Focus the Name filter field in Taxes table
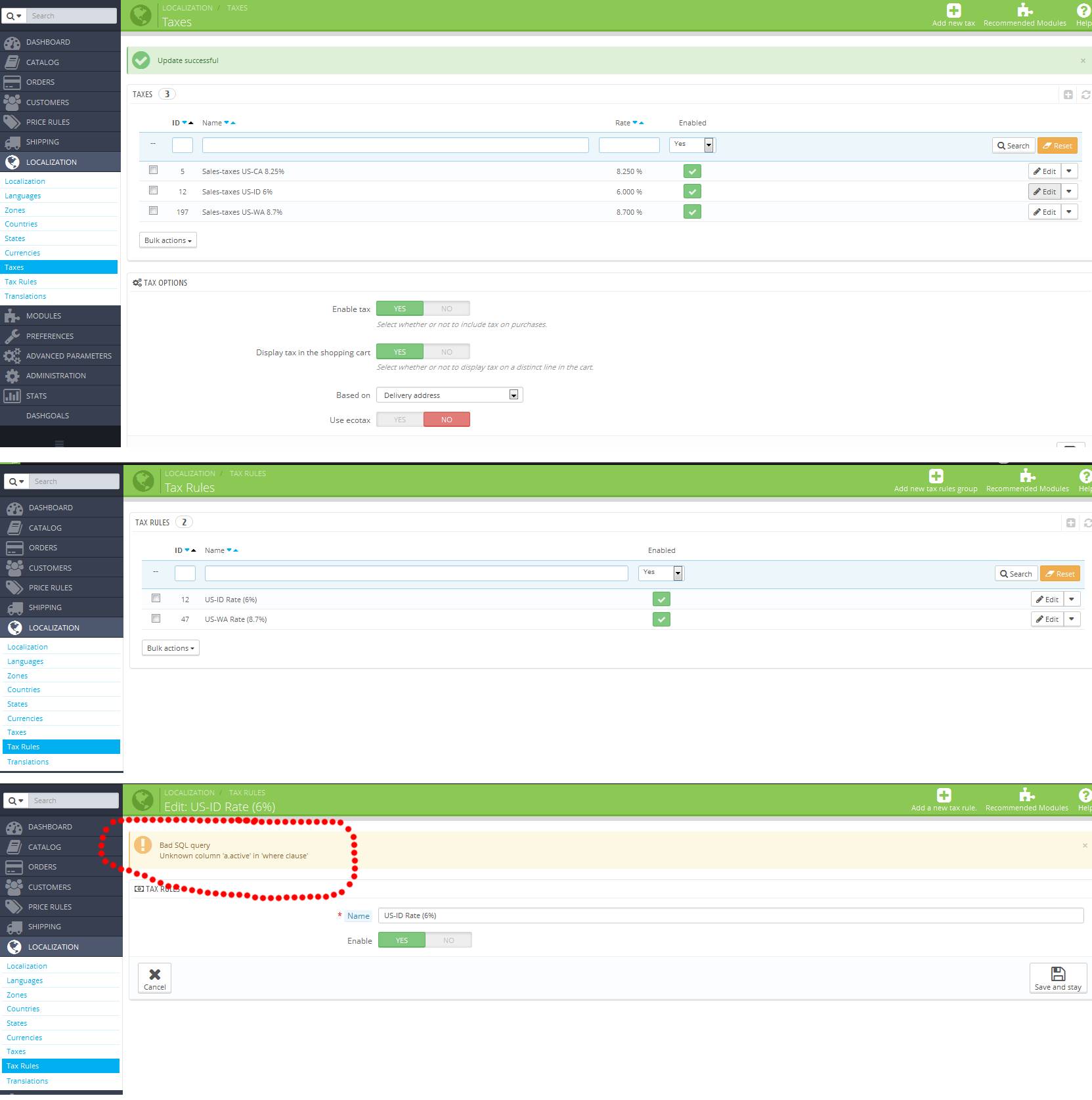Screen dimensions: 1092x1100 pos(395,145)
